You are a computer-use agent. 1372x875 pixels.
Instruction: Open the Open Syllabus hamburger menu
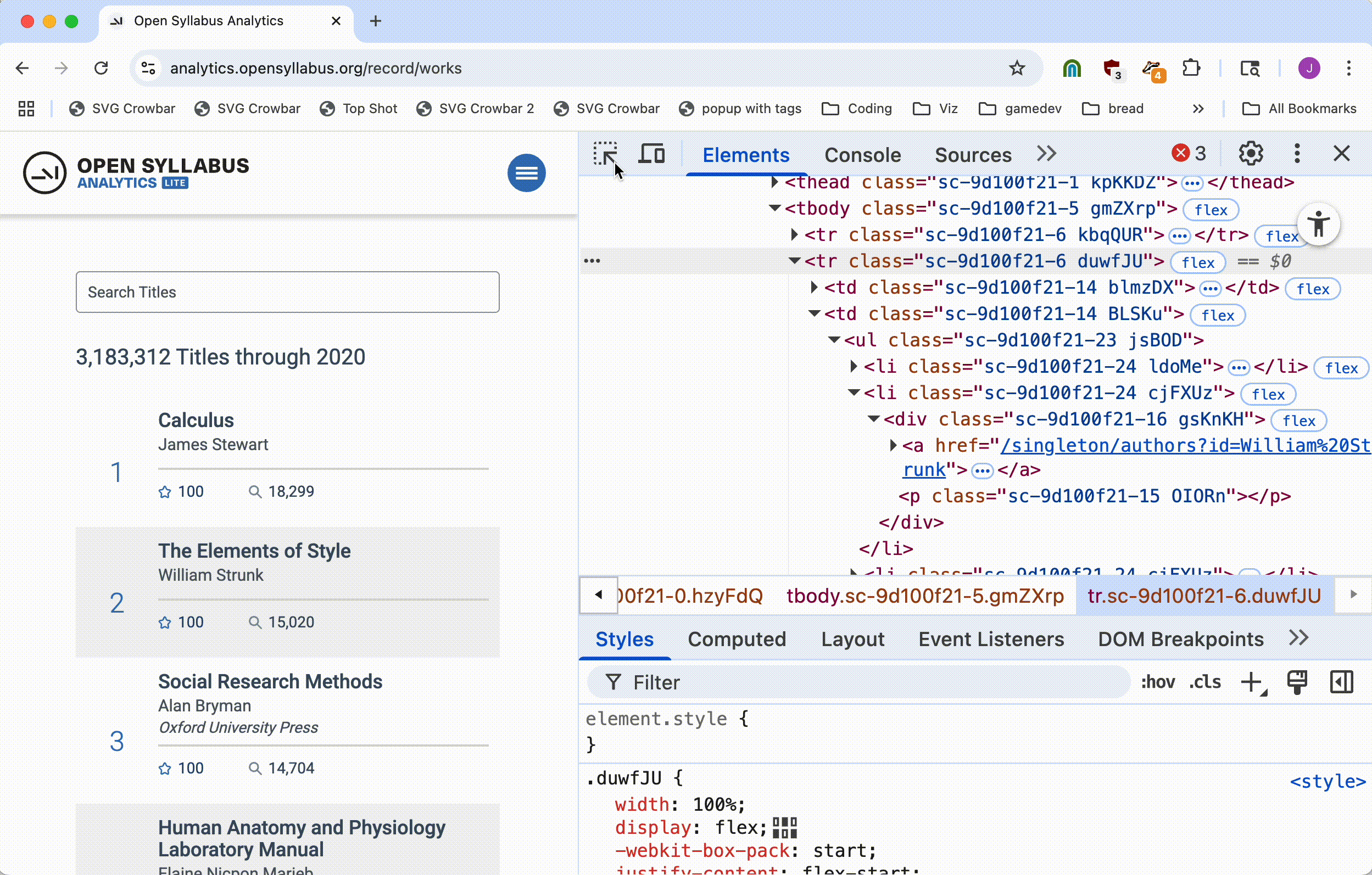click(526, 172)
